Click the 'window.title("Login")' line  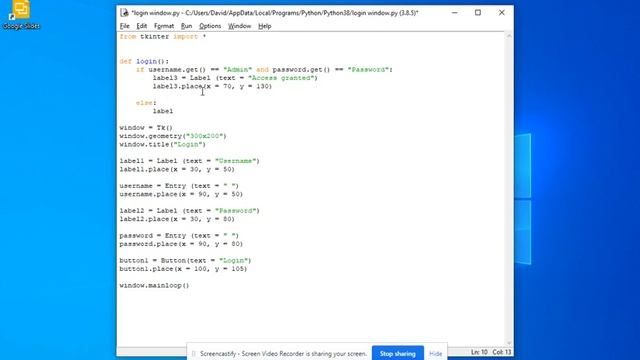tap(163, 144)
